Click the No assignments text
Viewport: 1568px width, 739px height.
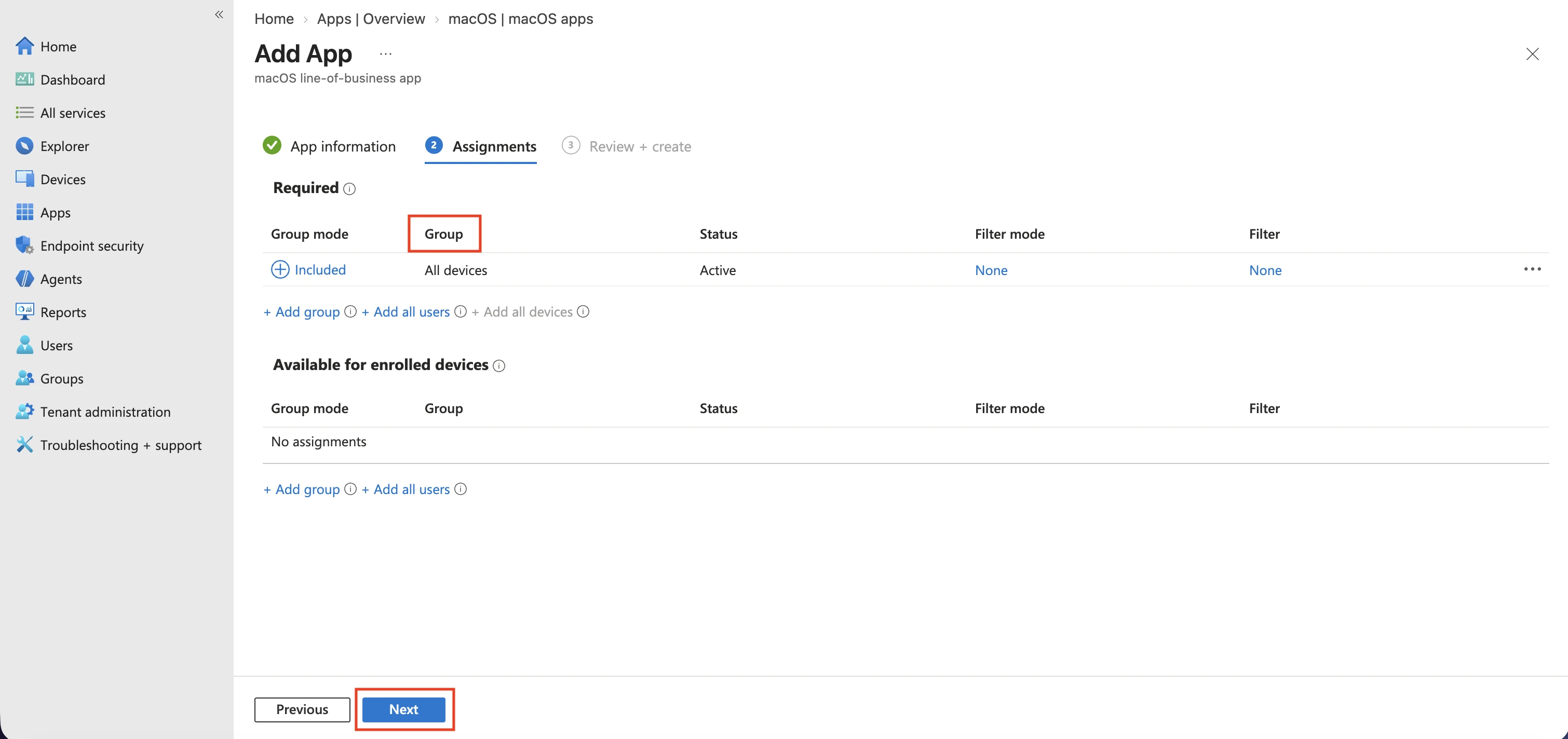tap(318, 442)
